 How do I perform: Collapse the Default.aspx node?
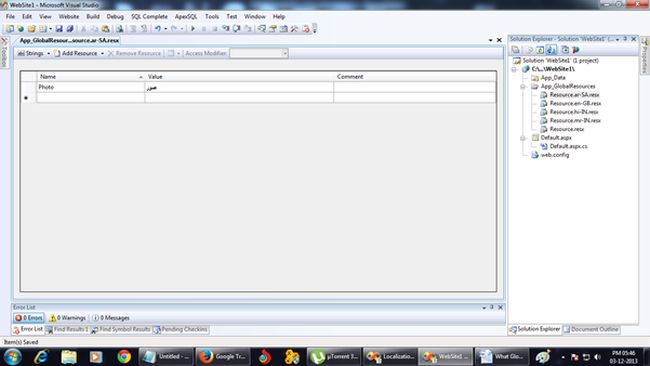(x=523, y=138)
